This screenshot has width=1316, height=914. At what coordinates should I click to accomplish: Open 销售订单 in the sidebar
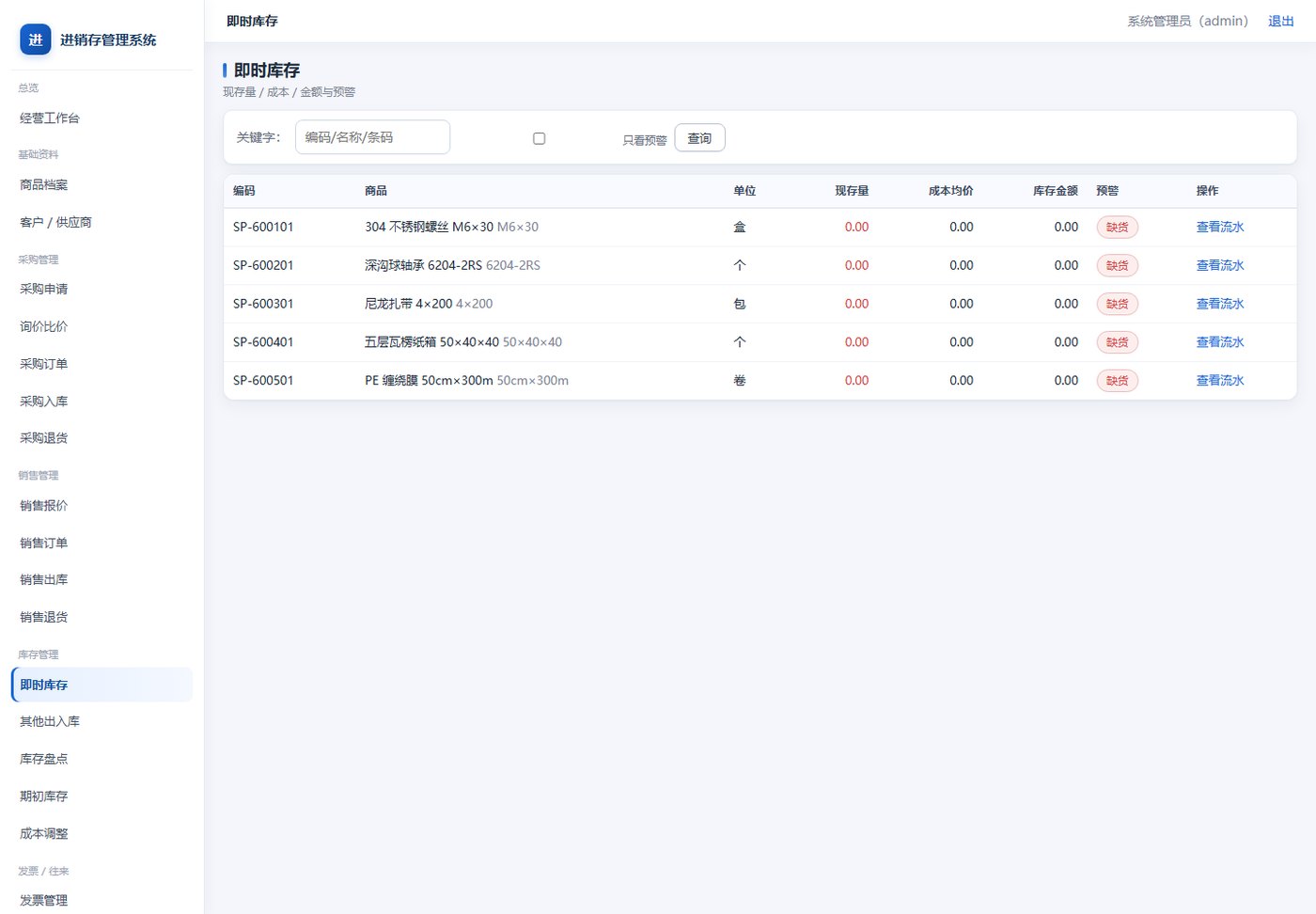coord(102,544)
